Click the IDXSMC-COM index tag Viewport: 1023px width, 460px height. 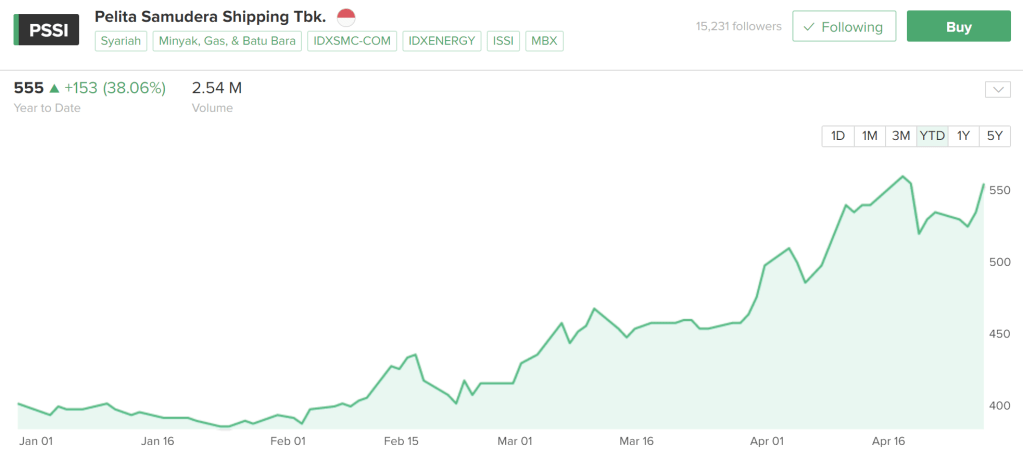point(352,41)
